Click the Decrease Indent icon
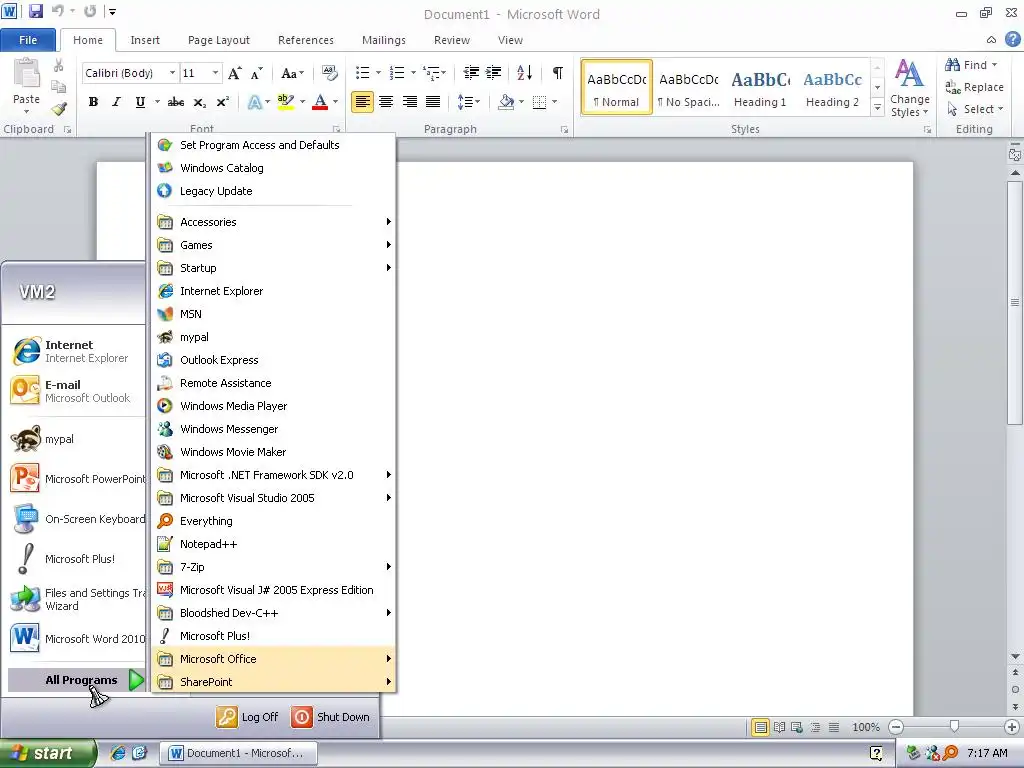Screen dimensions: 1024x768 click(471, 72)
